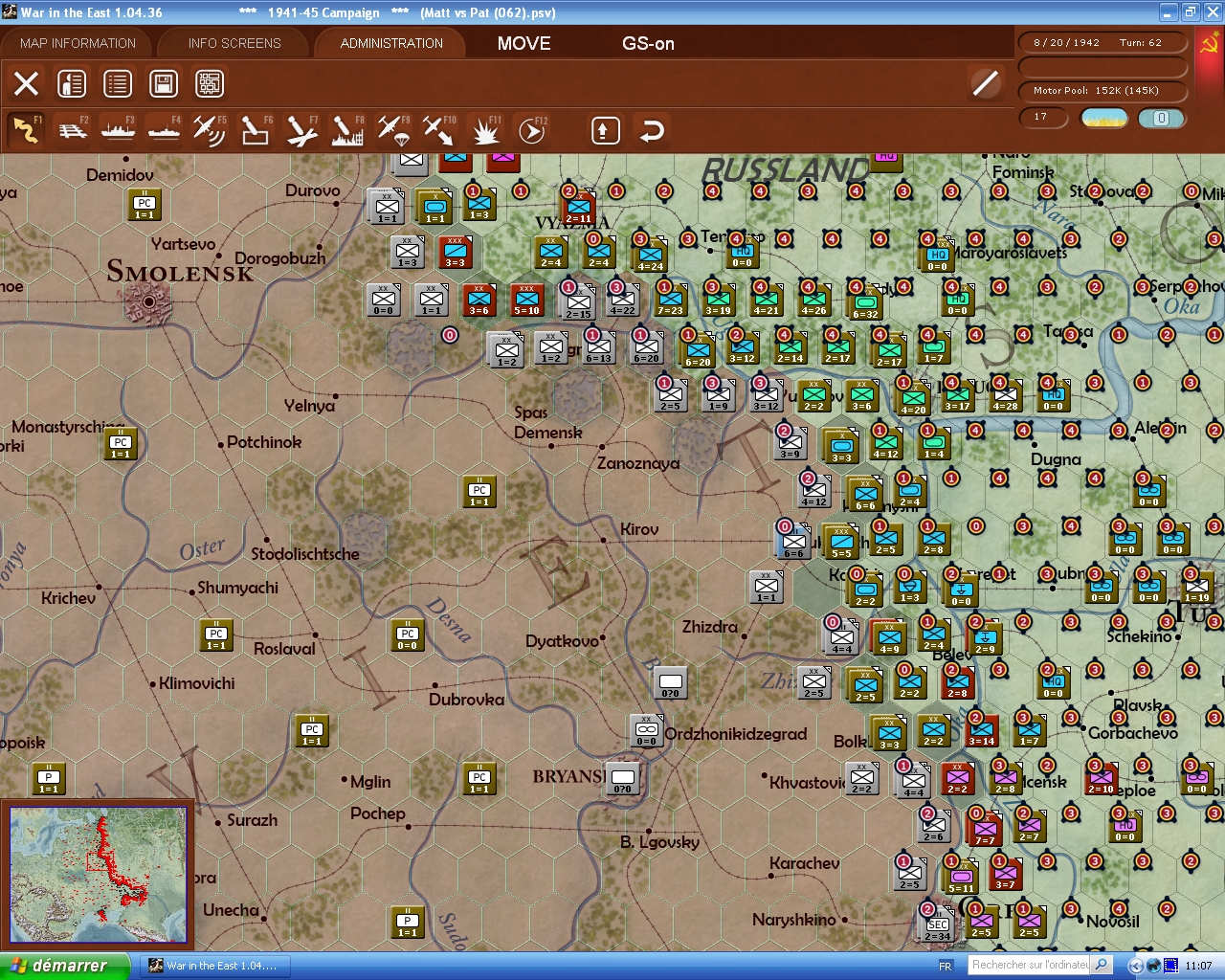Select the explosion mode (F11) icon
This screenshot has width=1225, height=980.
coord(485,130)
